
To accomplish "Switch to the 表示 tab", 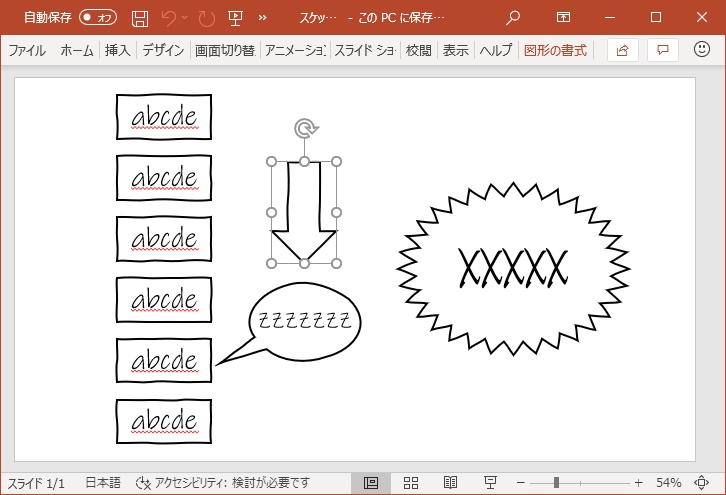I will pos(456,50).
